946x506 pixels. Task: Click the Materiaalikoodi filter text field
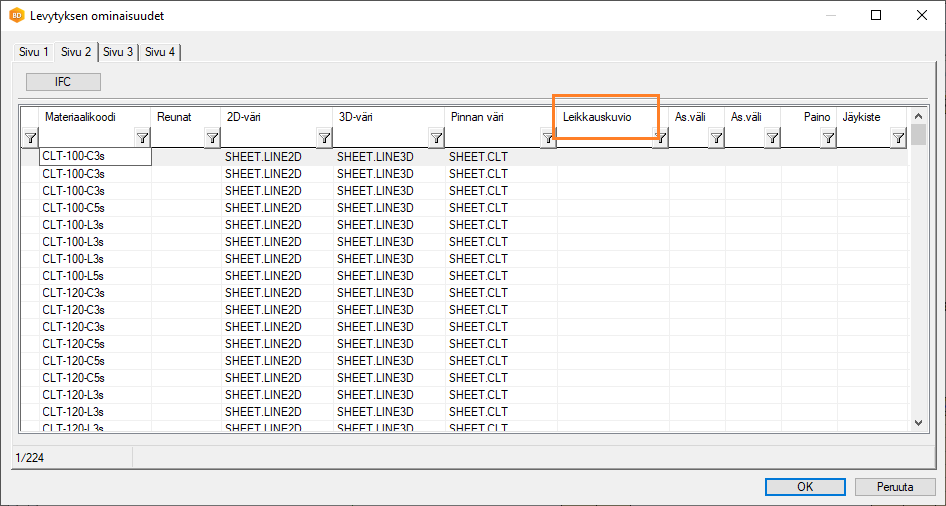[x=86, y=138]
